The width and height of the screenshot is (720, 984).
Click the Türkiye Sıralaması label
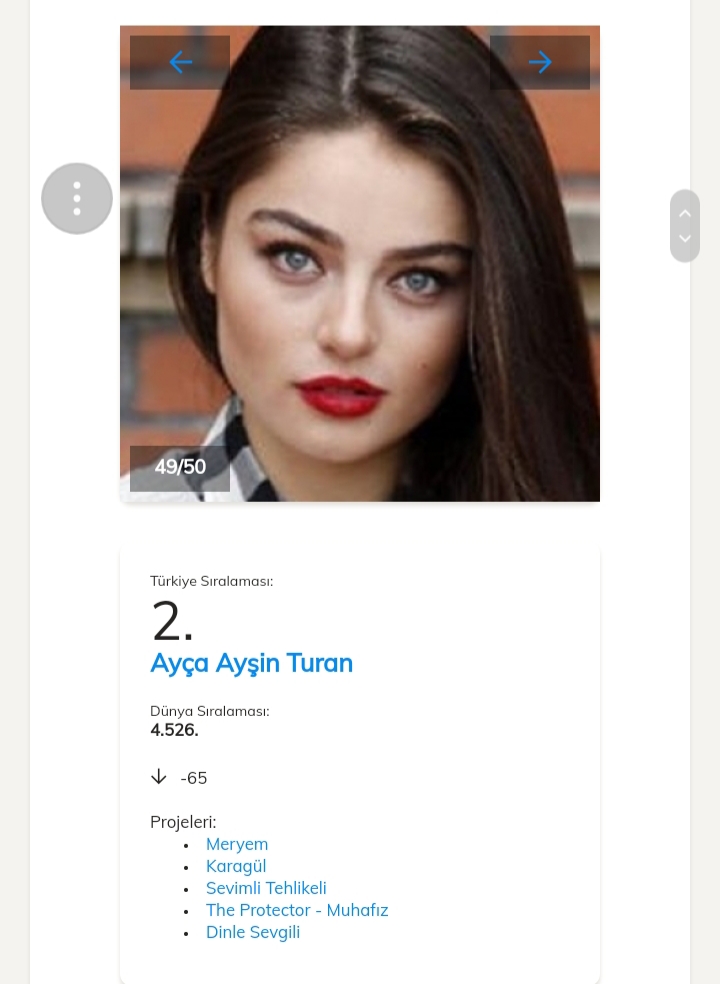[x=211, y=581]
